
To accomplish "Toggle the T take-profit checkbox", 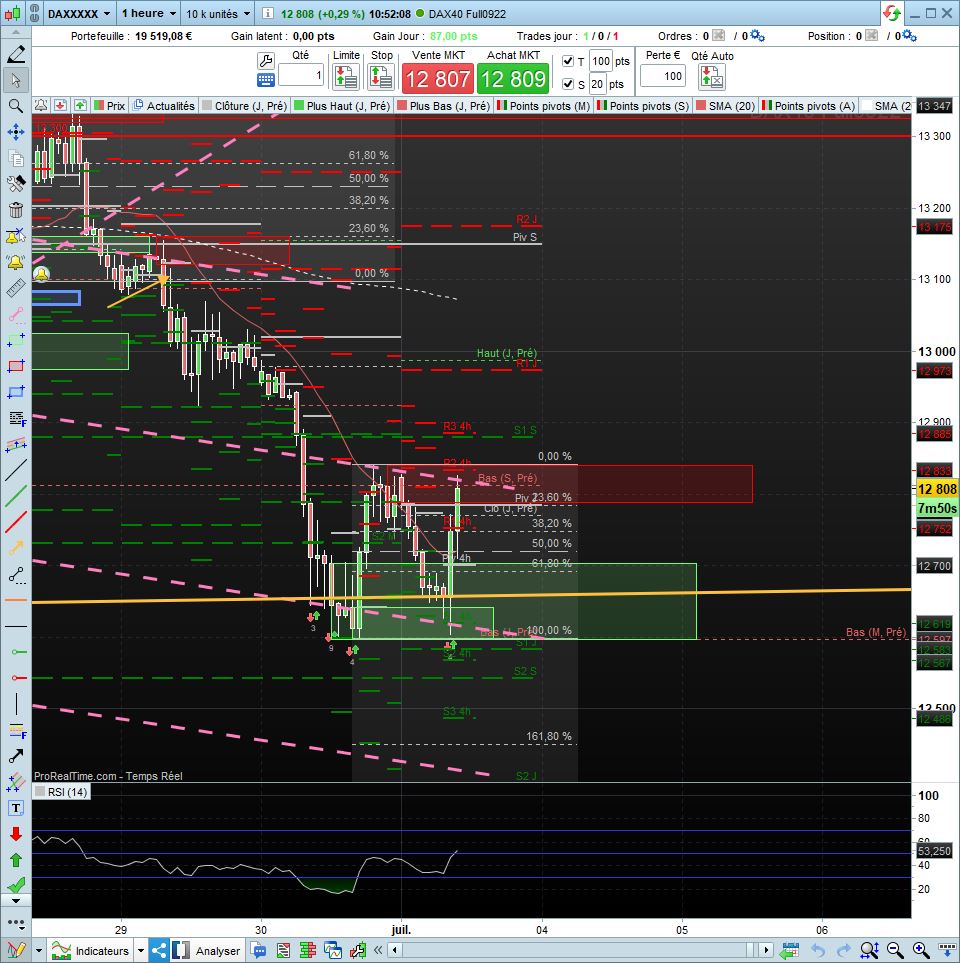I will (x=568, y=61).
